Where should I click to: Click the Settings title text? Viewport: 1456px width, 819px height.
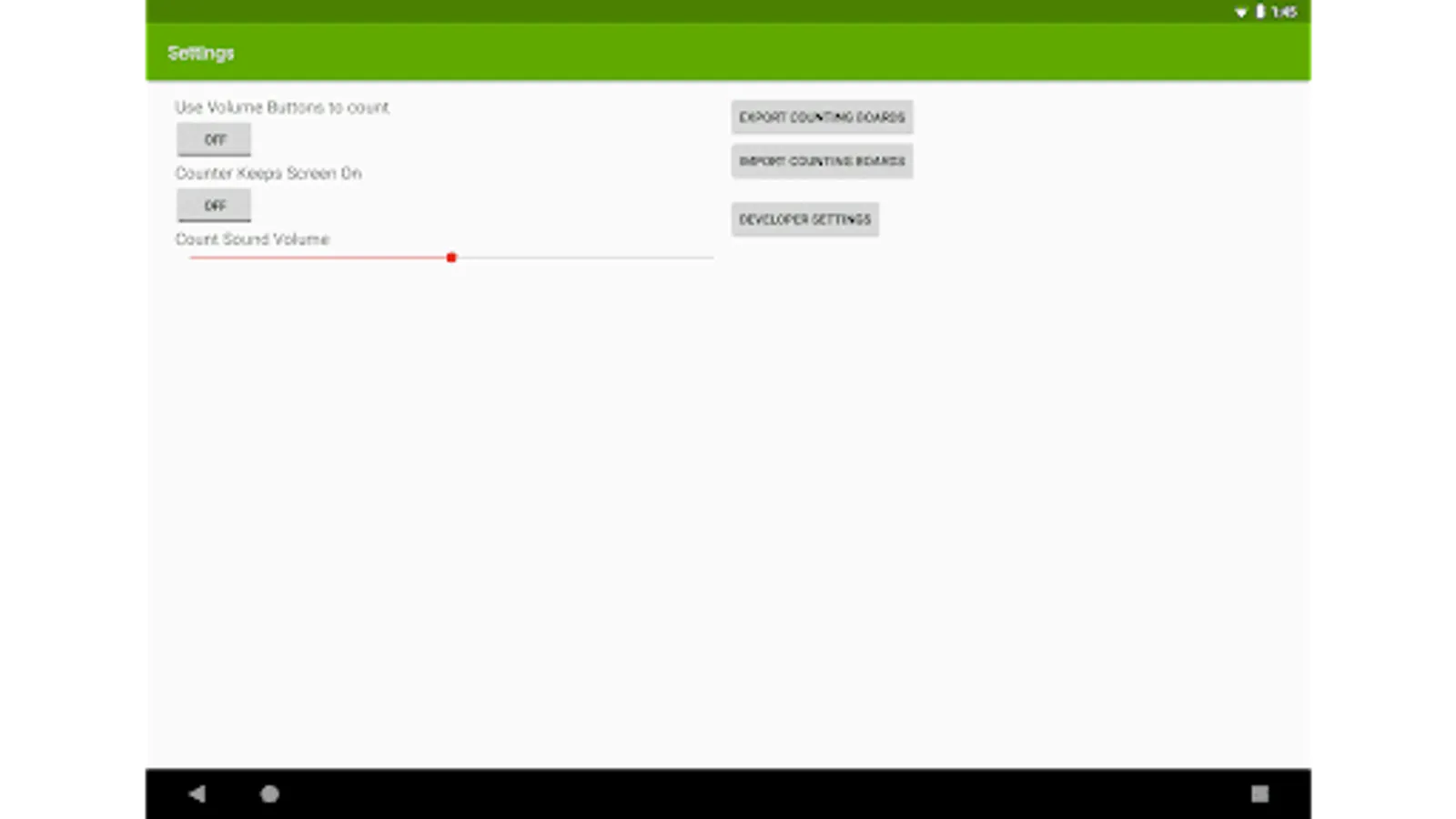click(201, 53)
